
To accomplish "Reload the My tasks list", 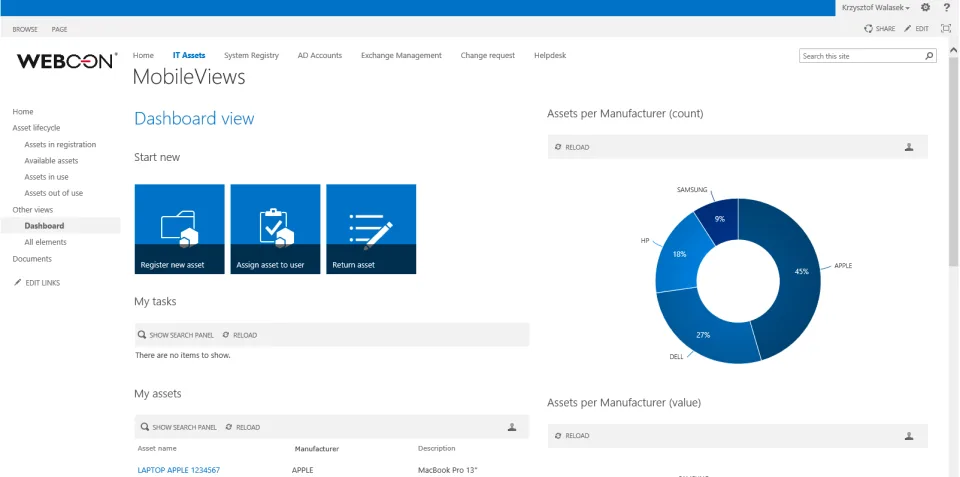I will point(239,335).
